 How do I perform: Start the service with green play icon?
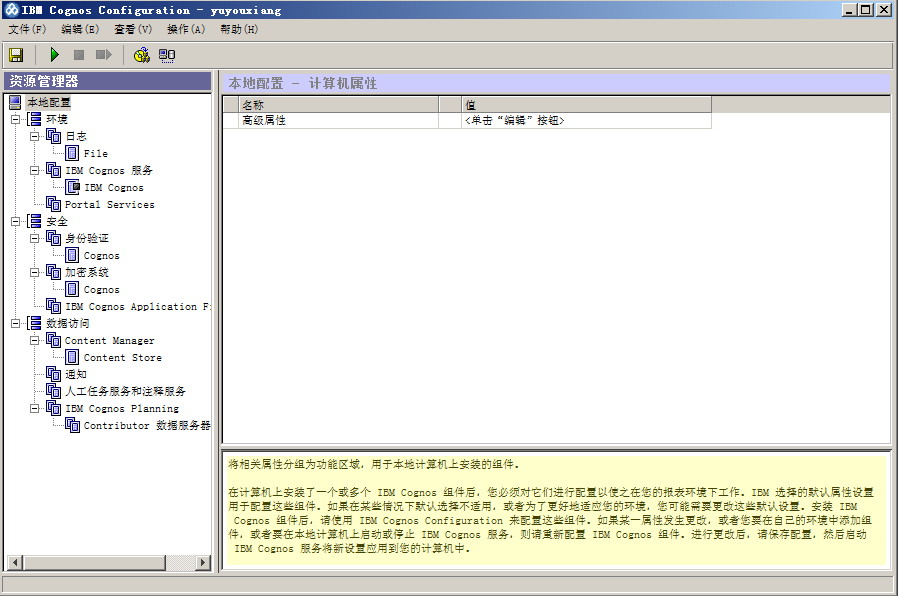[54, 55]
